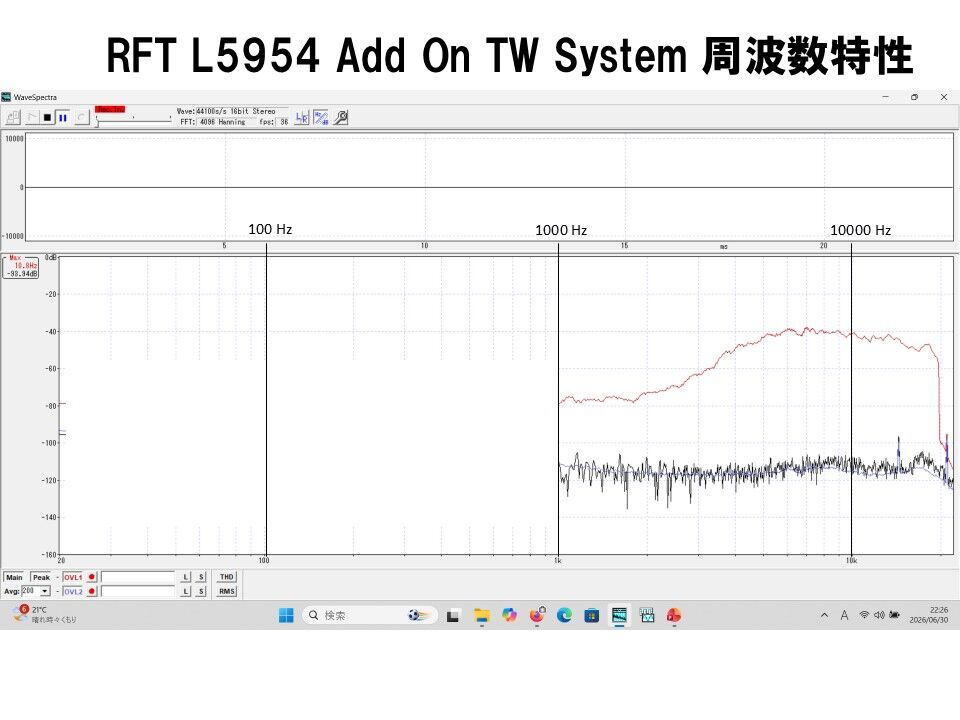Click the speaker volume tray icon
Image resolution: width=960 pixels, height=720 pixels.
tap(879, 615)
